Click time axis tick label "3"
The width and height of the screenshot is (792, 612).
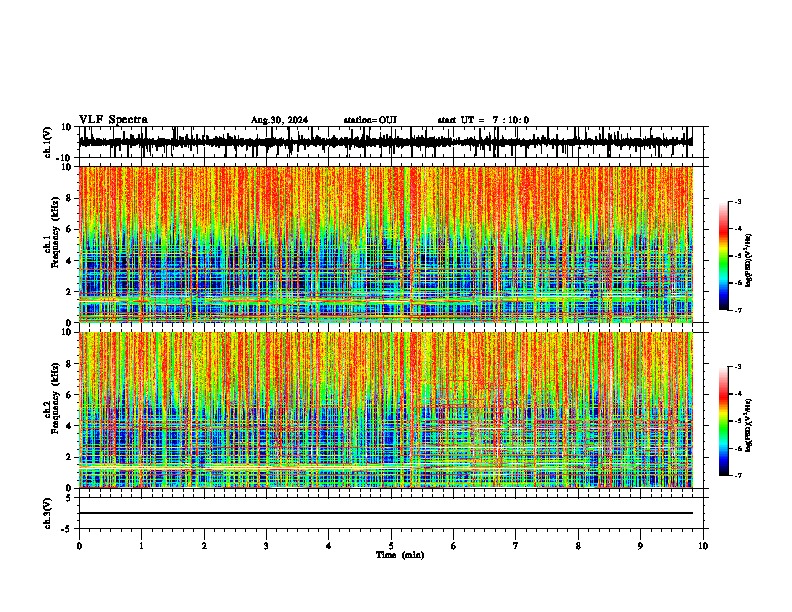coord(266,545)
